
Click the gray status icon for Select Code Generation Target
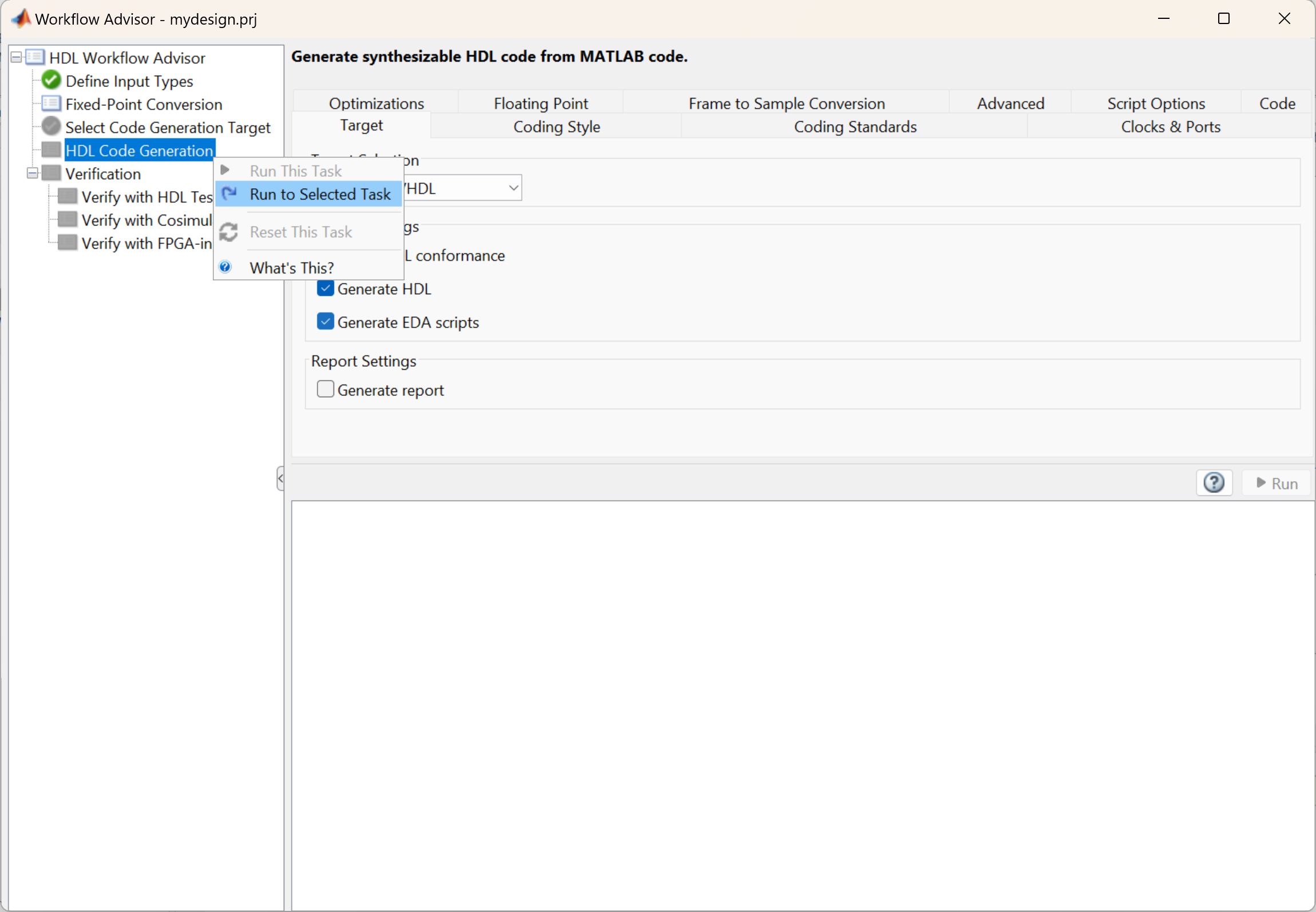[x=51, y=127]
